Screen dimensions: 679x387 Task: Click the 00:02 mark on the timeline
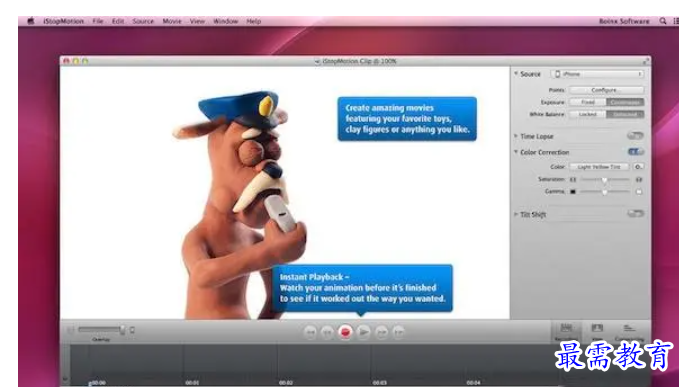coord(286,383)
